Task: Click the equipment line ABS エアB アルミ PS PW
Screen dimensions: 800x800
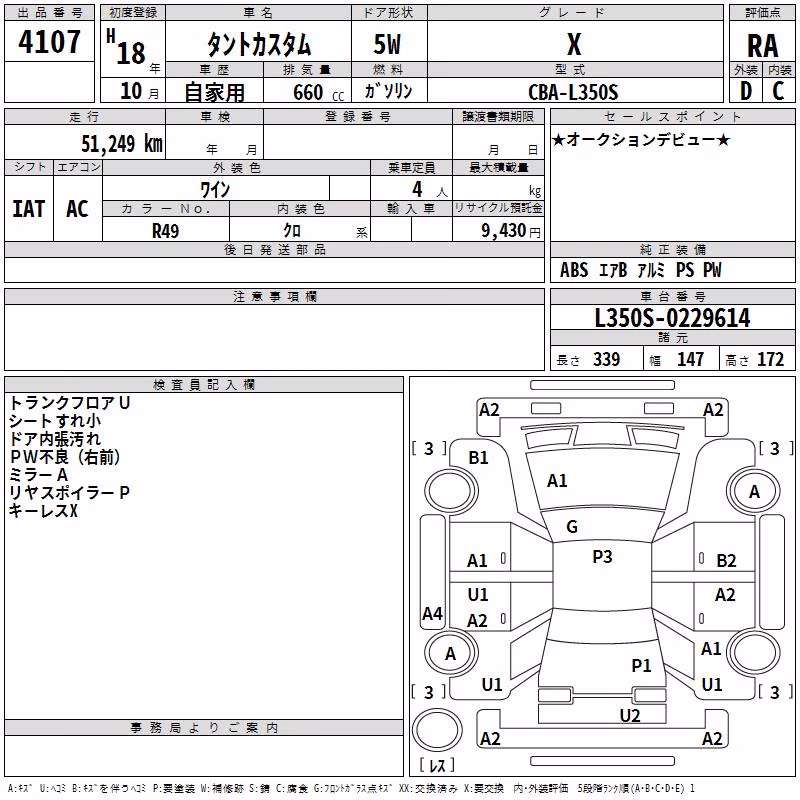Action: pyautogui.click(x=640, y=270)
